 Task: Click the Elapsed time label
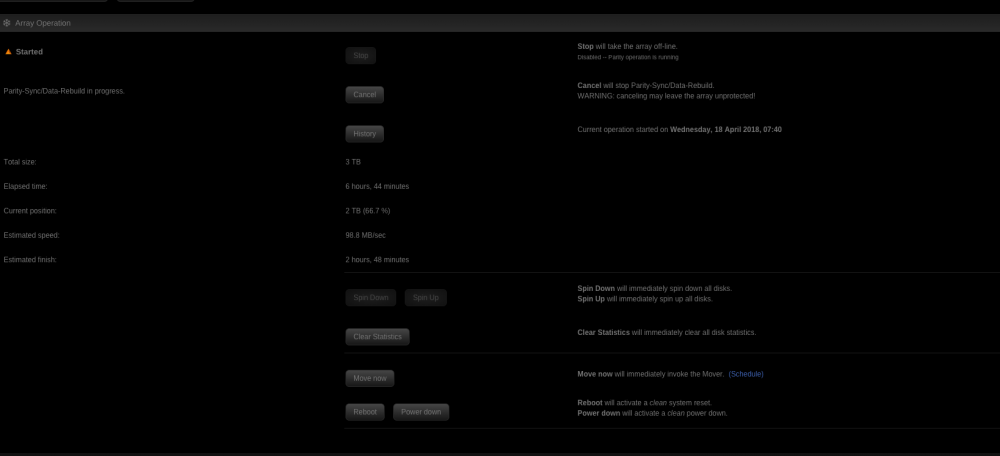[26, 186]
